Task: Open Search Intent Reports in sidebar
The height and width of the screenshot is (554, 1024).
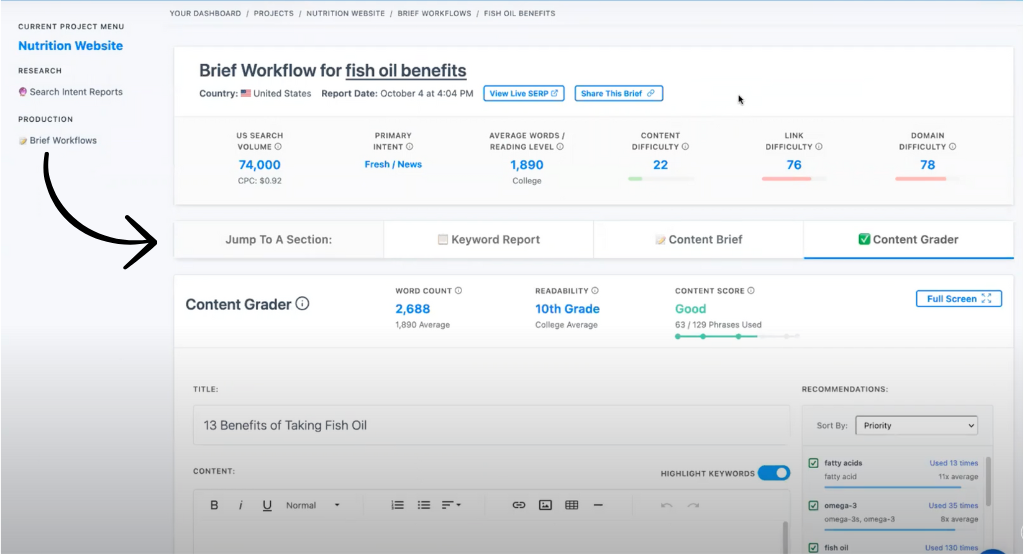Action: pos(71,92)
